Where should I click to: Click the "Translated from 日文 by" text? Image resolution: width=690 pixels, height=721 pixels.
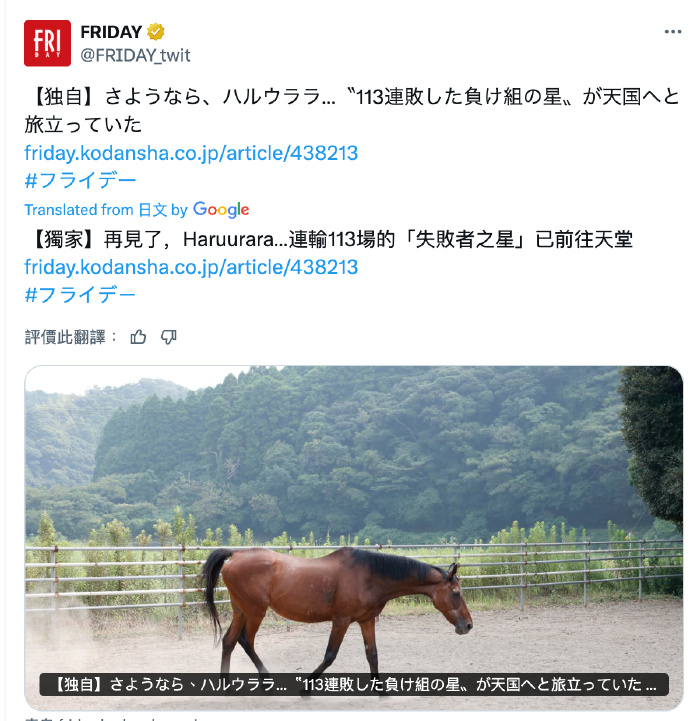point(106,210)
